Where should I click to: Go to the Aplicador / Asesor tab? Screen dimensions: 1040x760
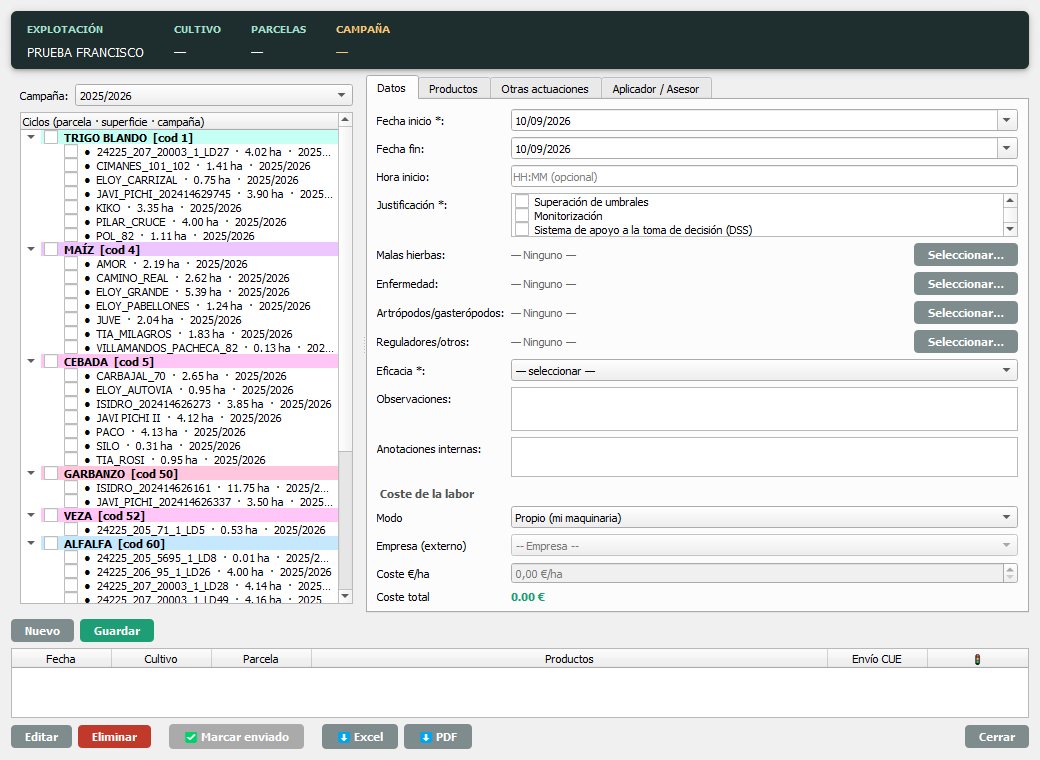(x=655, y=89)
